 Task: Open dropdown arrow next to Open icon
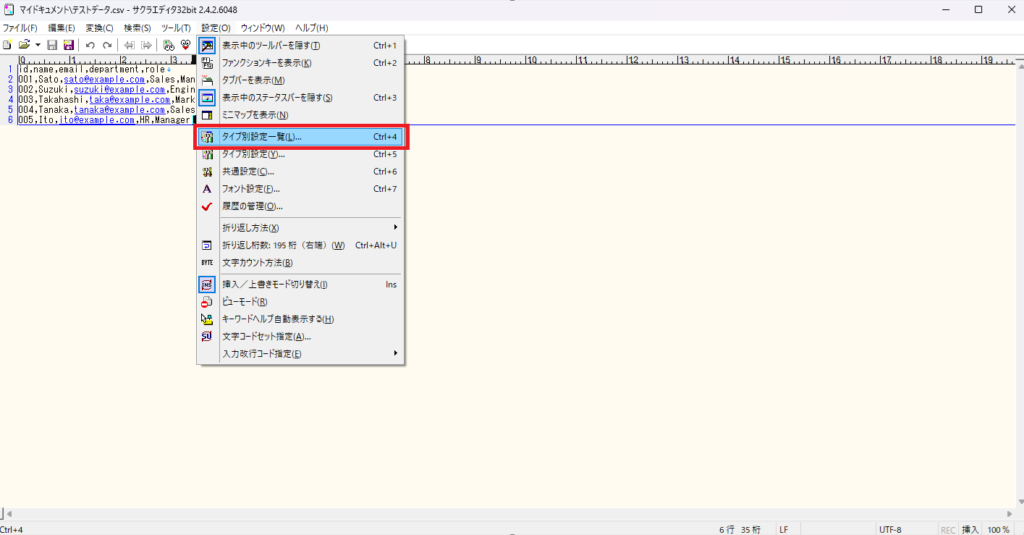[37, 45]
